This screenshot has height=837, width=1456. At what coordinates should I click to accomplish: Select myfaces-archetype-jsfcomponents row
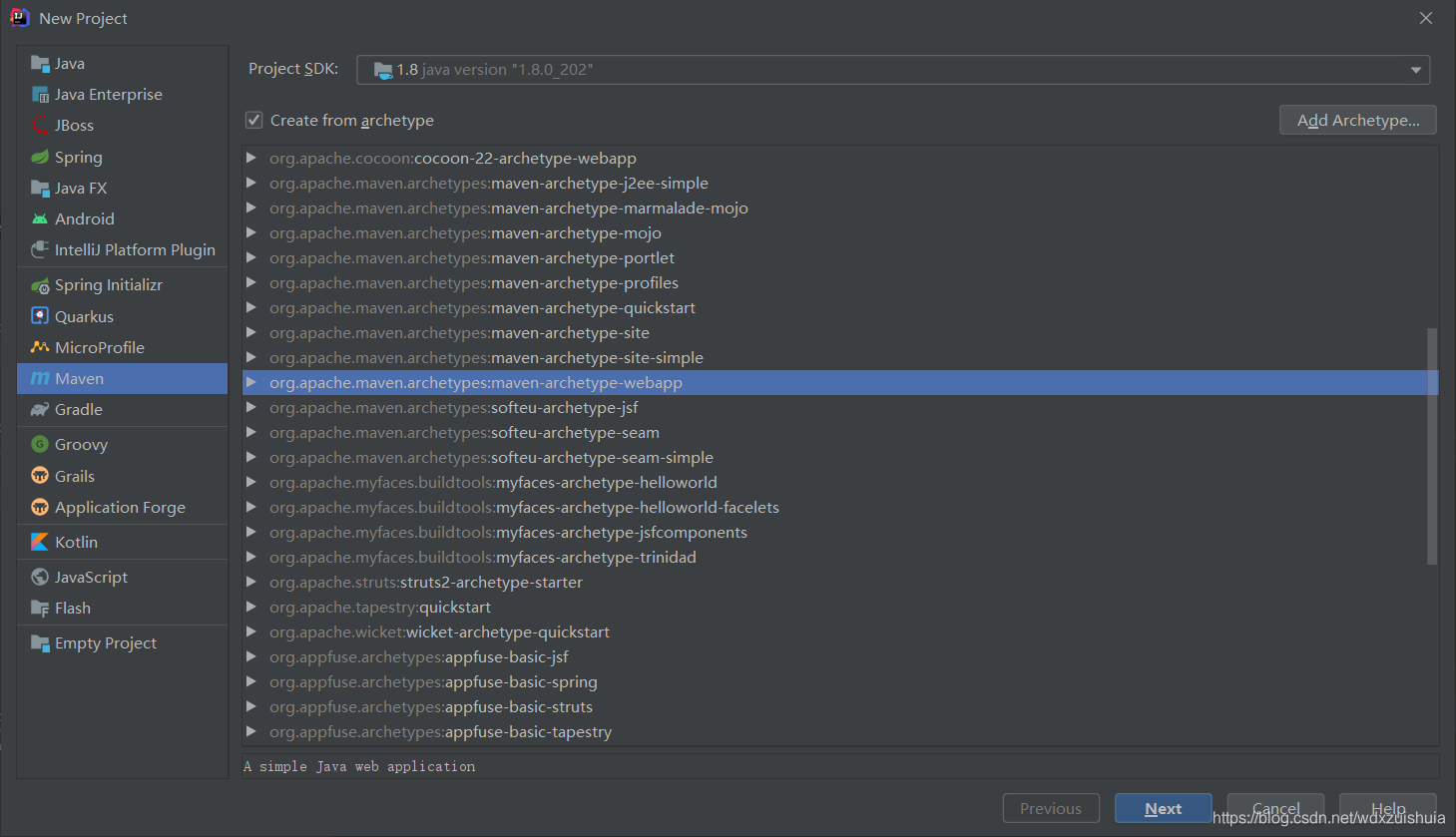[840, 532]
